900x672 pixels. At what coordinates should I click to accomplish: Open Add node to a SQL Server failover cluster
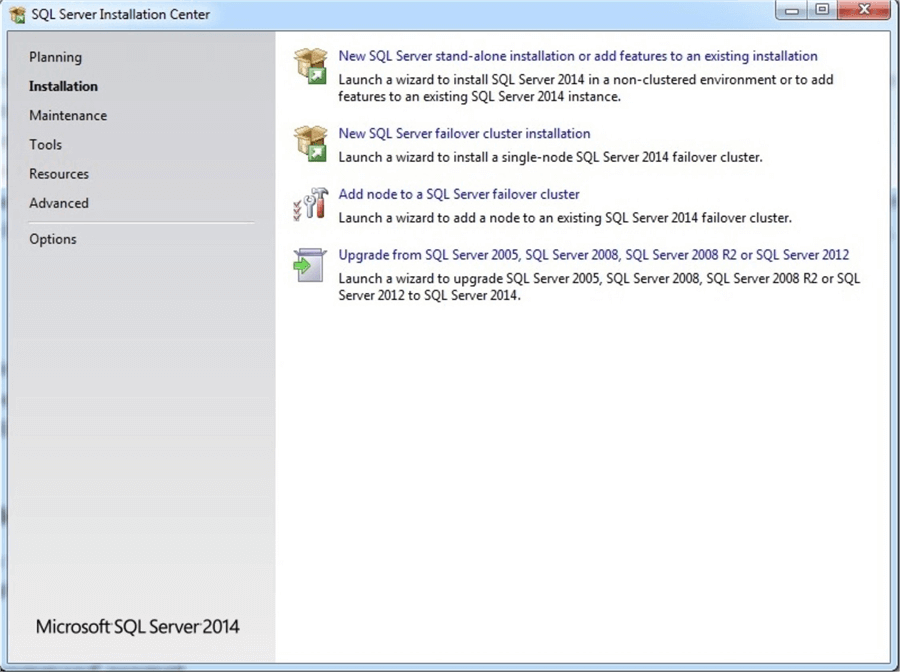point(459,195)
